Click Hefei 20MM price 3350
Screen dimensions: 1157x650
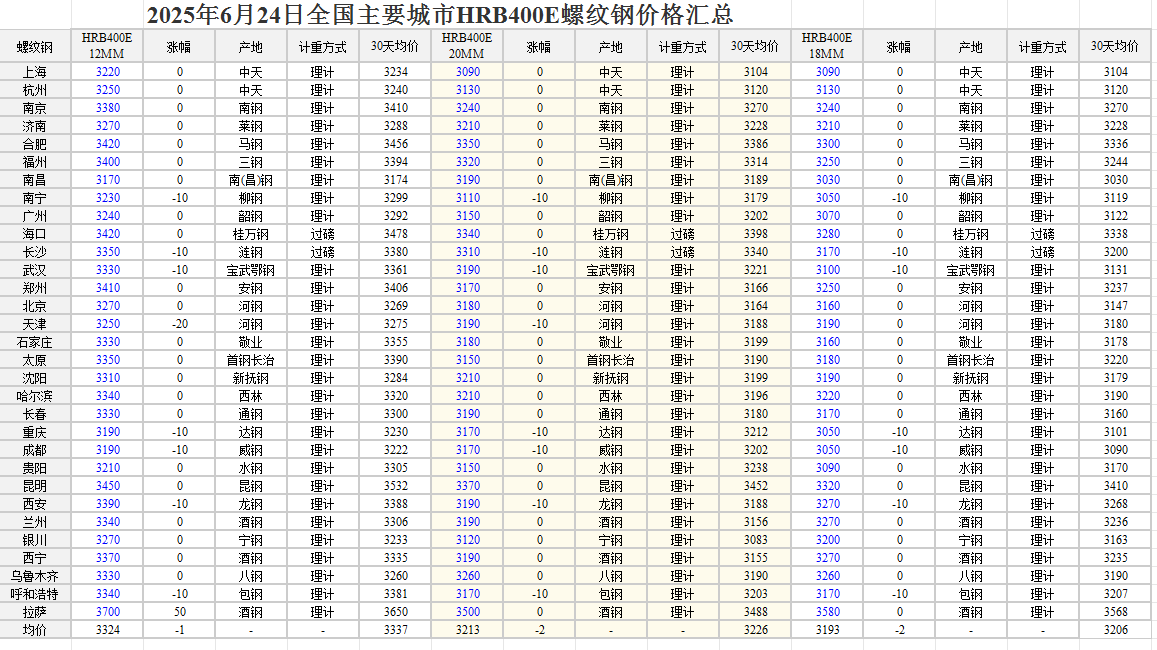(x=467, y=144)
